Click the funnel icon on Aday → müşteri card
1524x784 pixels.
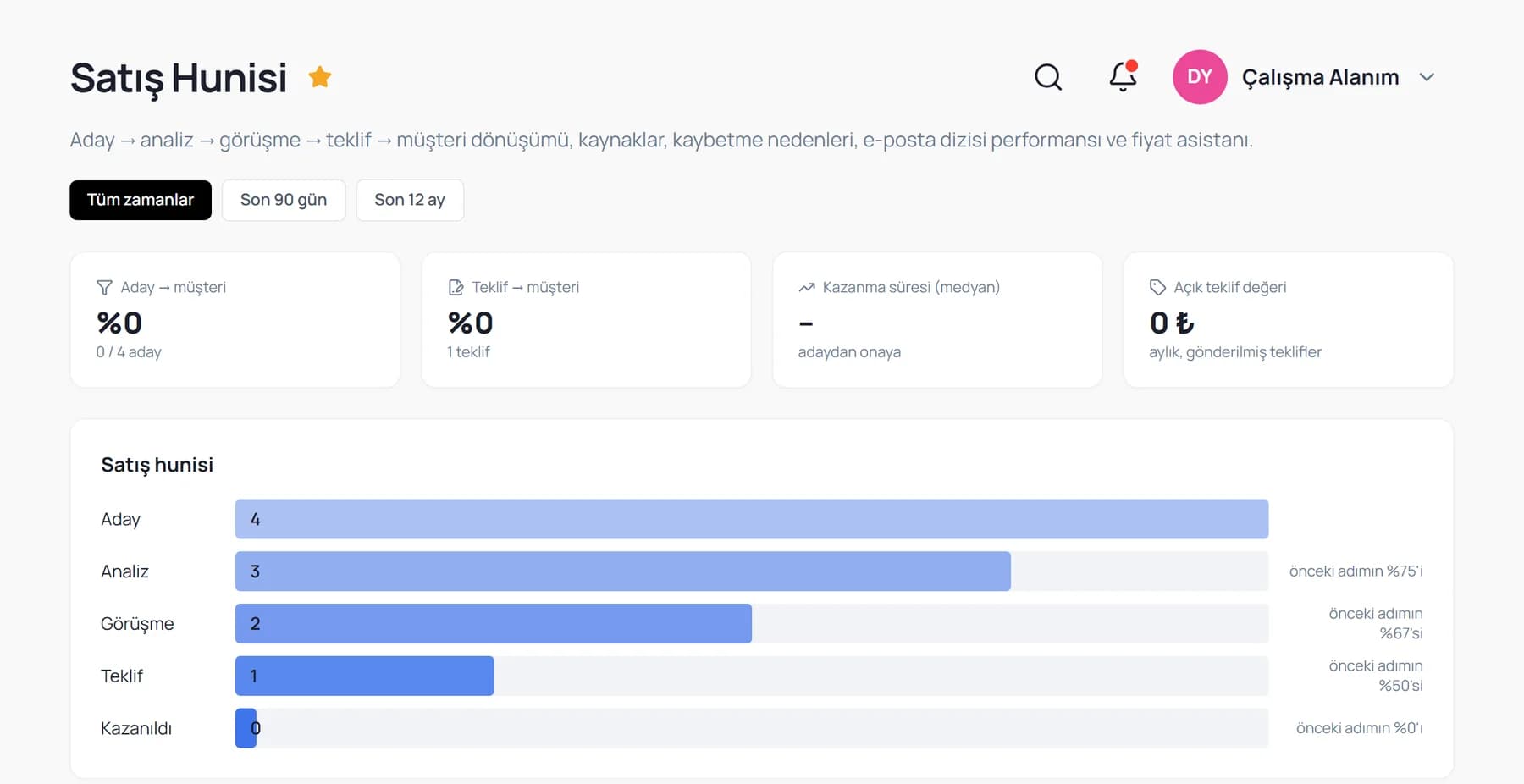[104, 288]
